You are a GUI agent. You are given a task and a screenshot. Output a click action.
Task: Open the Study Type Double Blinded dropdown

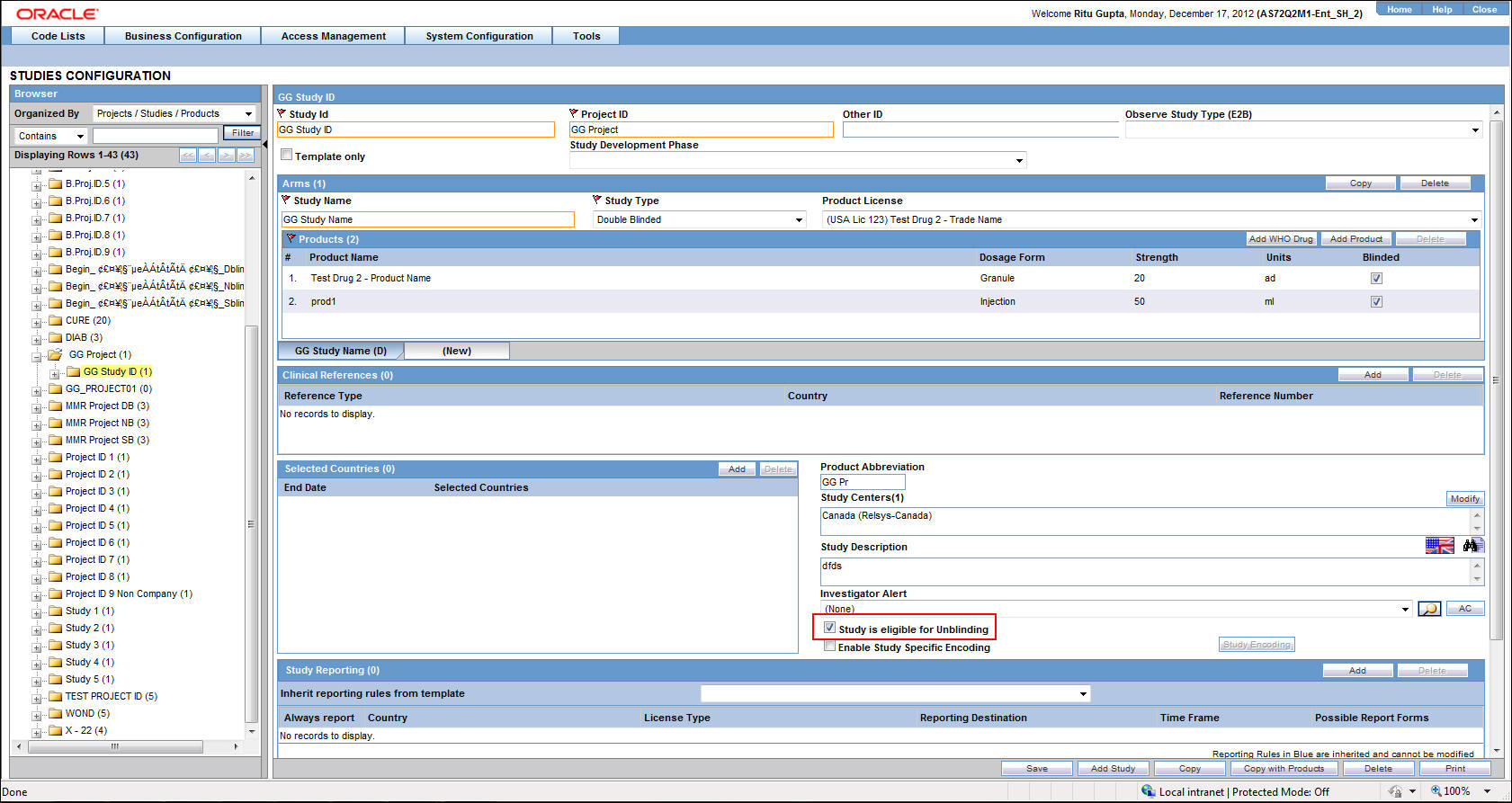799,220
